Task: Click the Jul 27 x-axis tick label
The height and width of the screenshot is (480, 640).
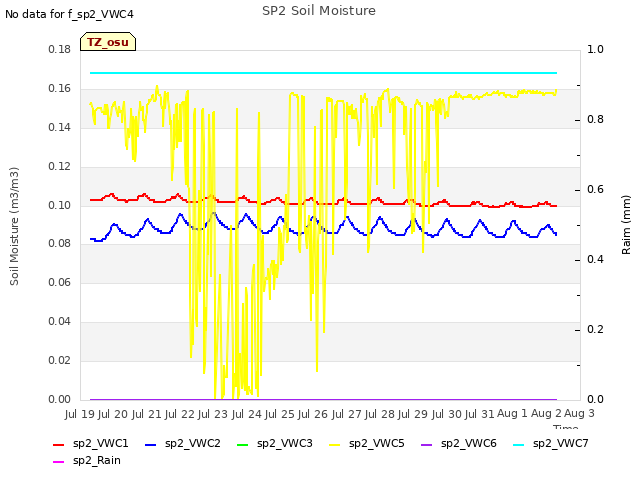Action: 346,414
